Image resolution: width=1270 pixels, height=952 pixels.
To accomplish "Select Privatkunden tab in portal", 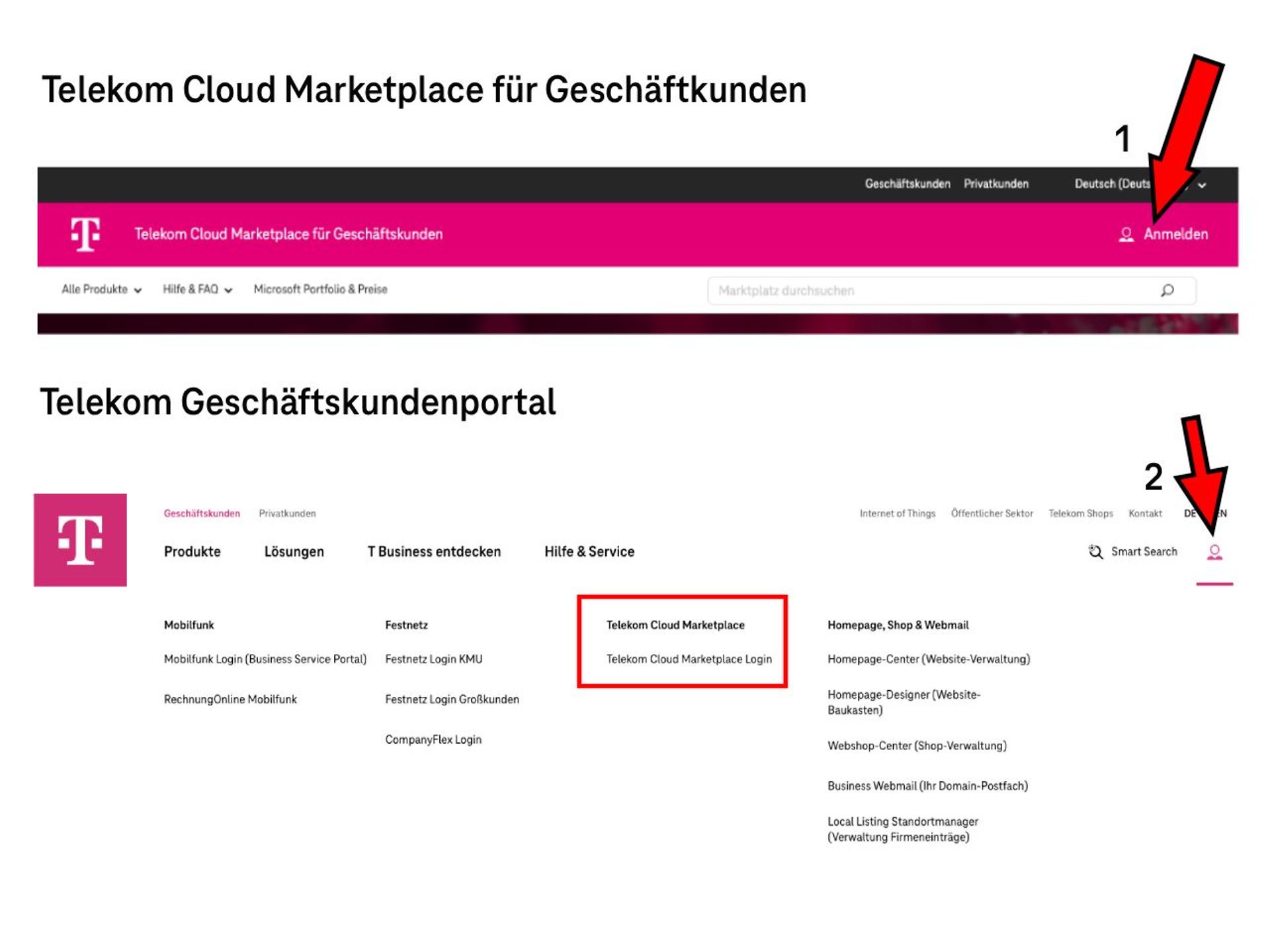I will (287, 514).
